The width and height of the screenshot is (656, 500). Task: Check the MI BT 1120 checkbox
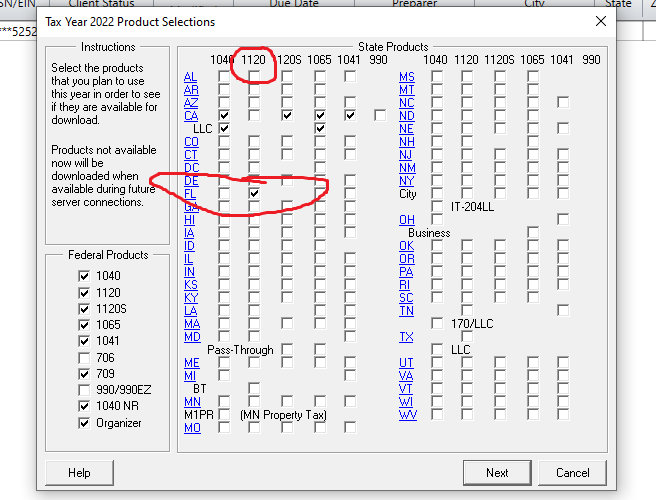254,388
